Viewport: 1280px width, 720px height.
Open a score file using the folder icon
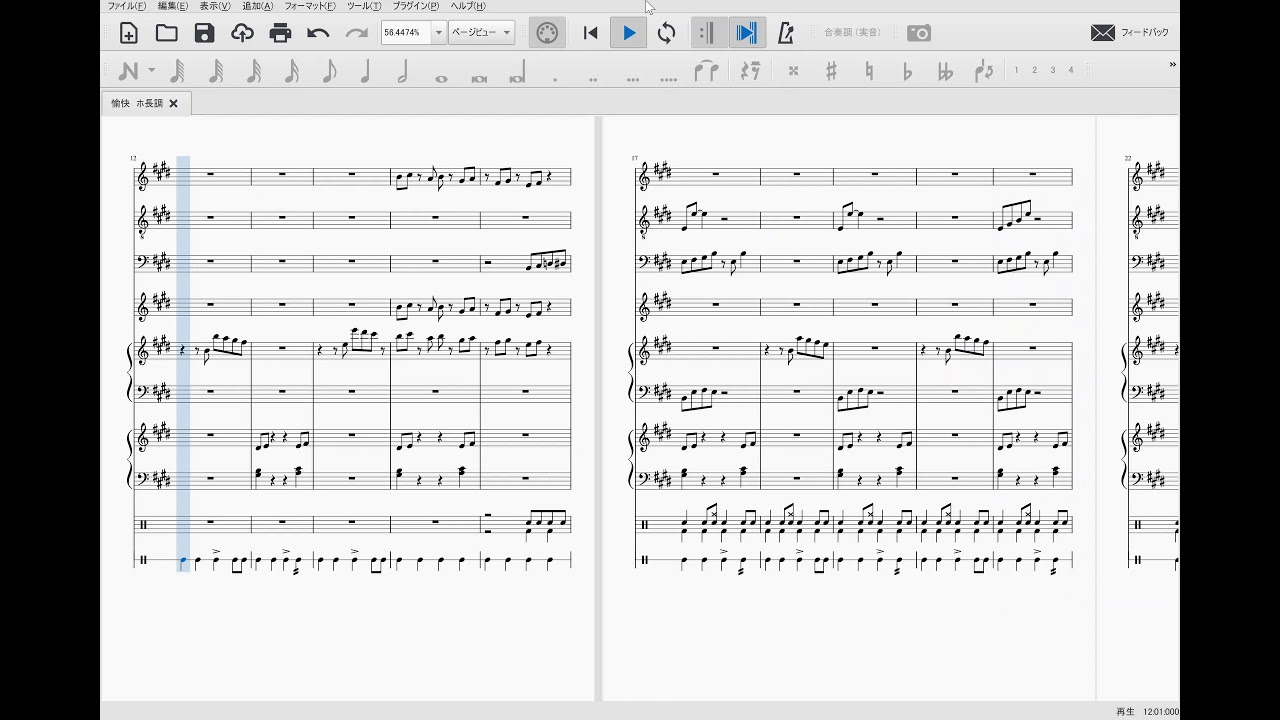coord(167,33)
